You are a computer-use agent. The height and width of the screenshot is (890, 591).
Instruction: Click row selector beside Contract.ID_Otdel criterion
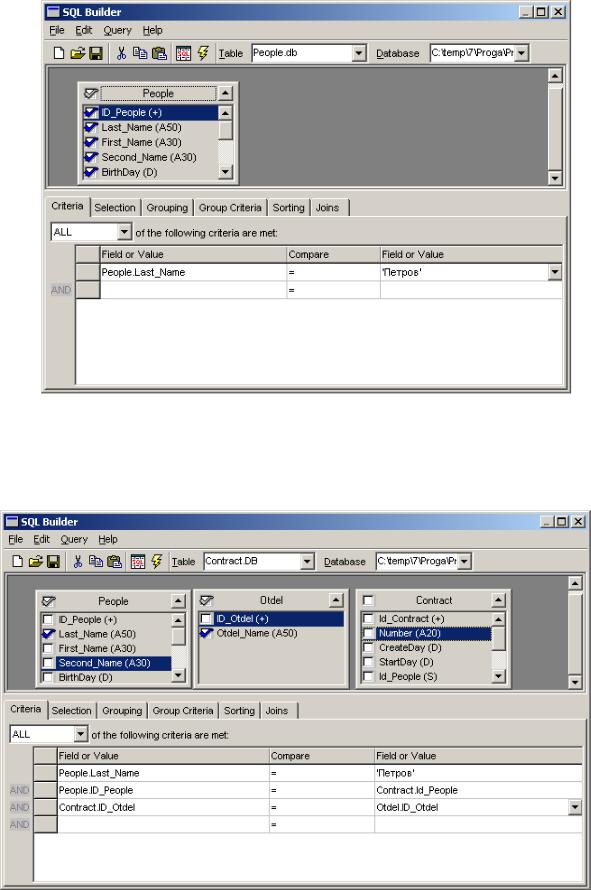pyautogui.click(x=45, y=807)
